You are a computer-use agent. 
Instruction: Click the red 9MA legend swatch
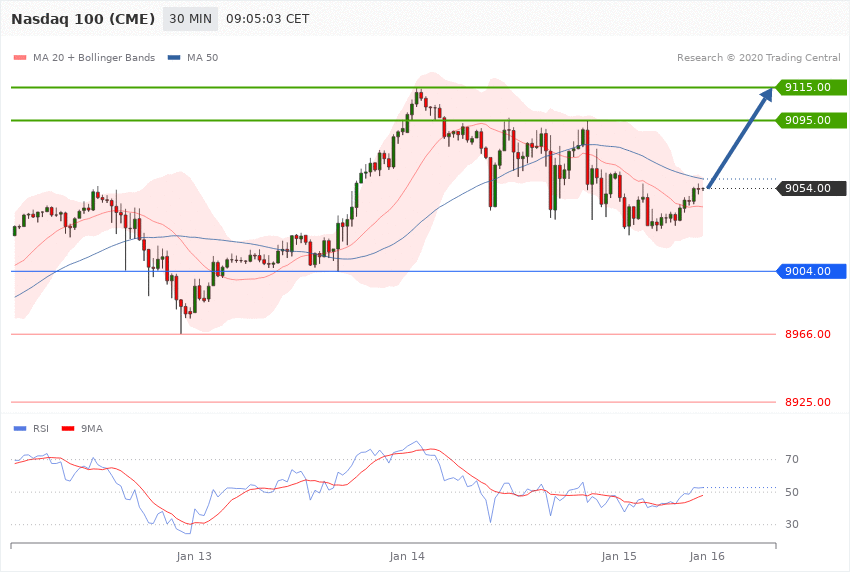[68, 429]
